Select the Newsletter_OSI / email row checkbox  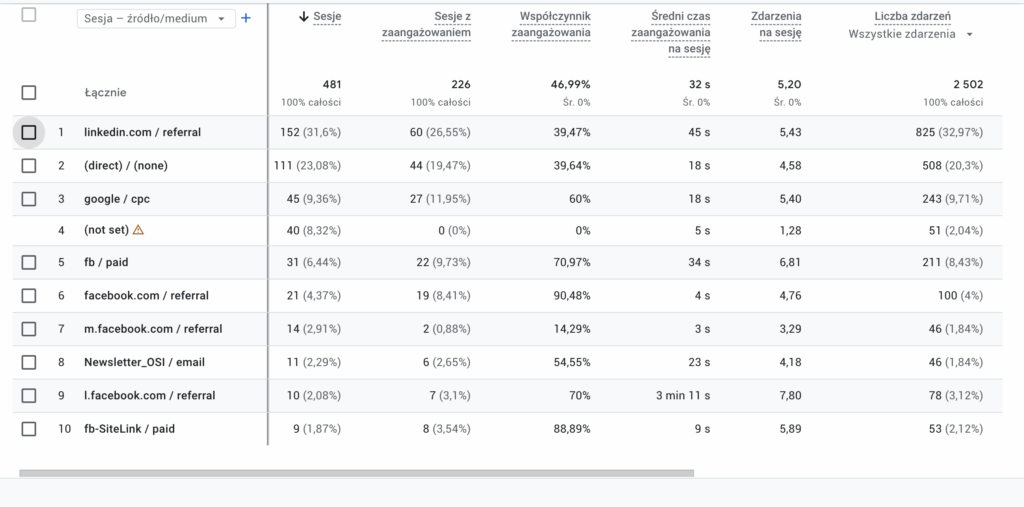point(29,362)
